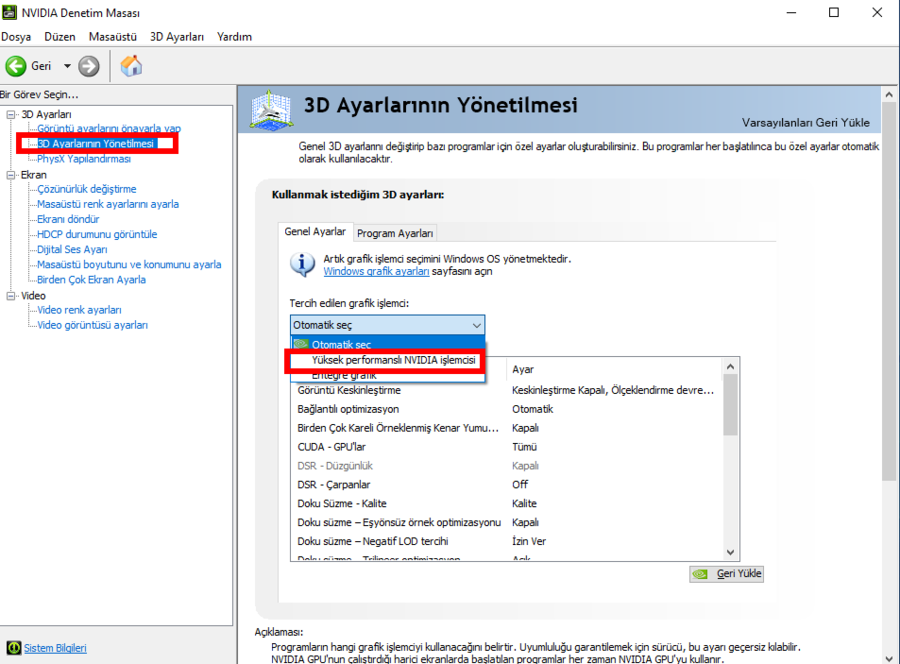Click the main panel scrollbar thumb
900x664 pixels.
coord(889,292)
